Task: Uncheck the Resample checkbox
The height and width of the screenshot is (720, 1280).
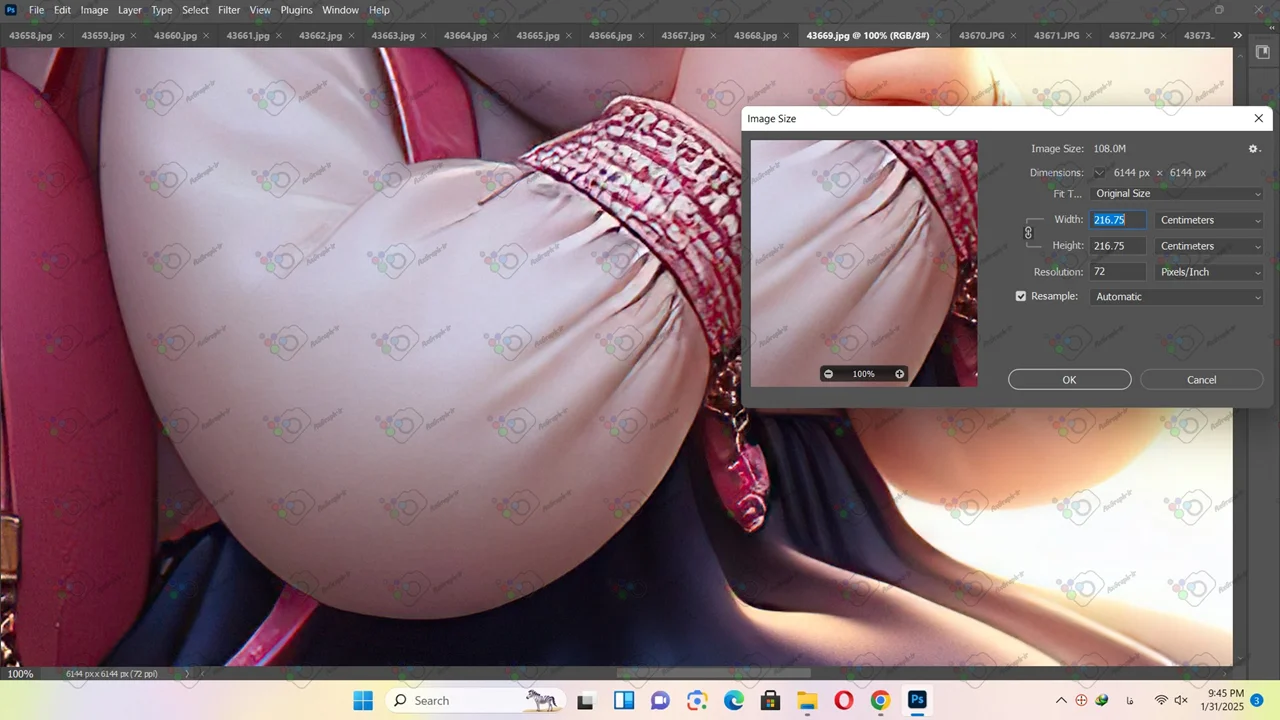Action: (x=1021, y=297)
